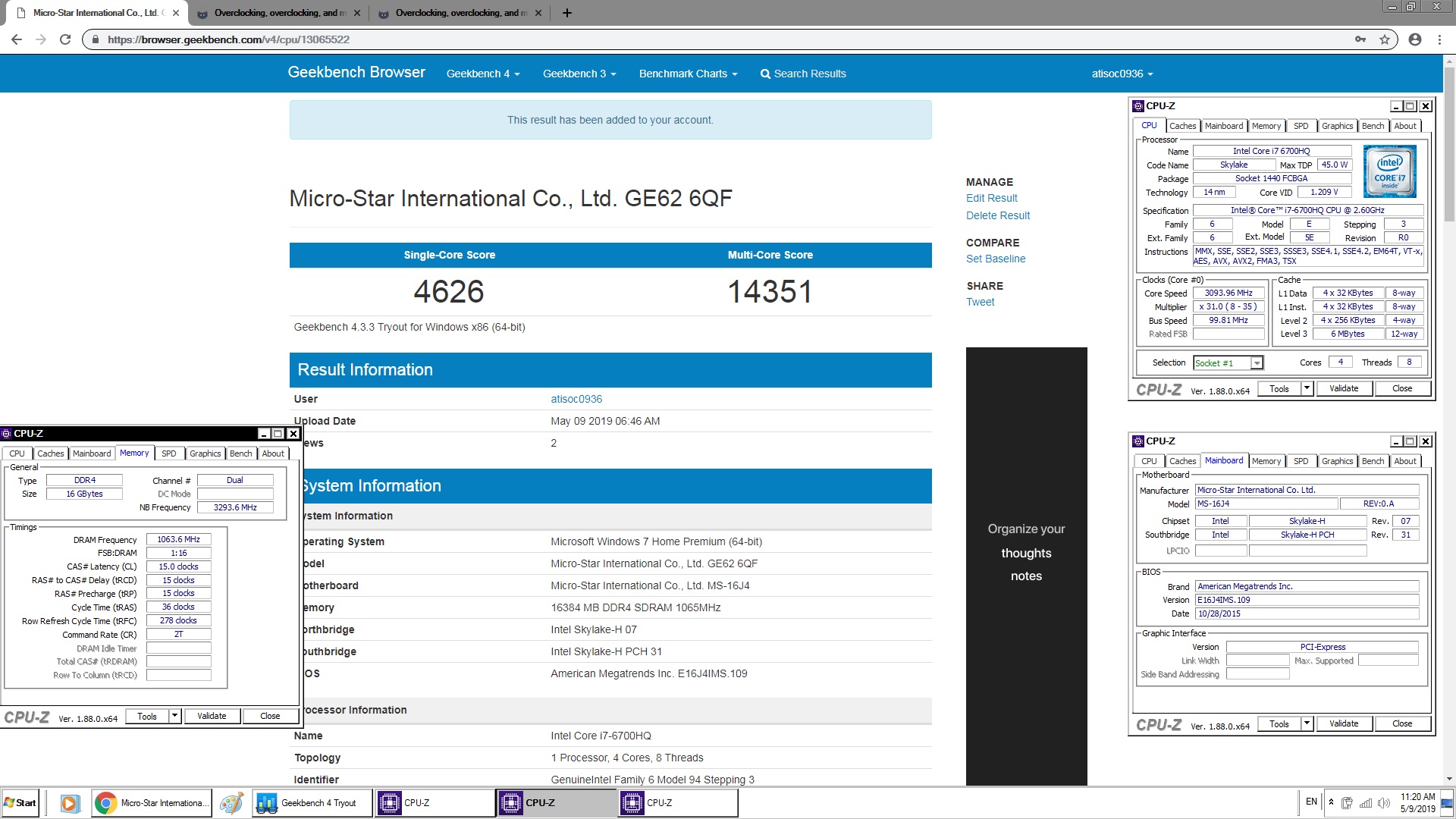Click Validate in the processor-info CPU-Z window

tap(1344, 389)
